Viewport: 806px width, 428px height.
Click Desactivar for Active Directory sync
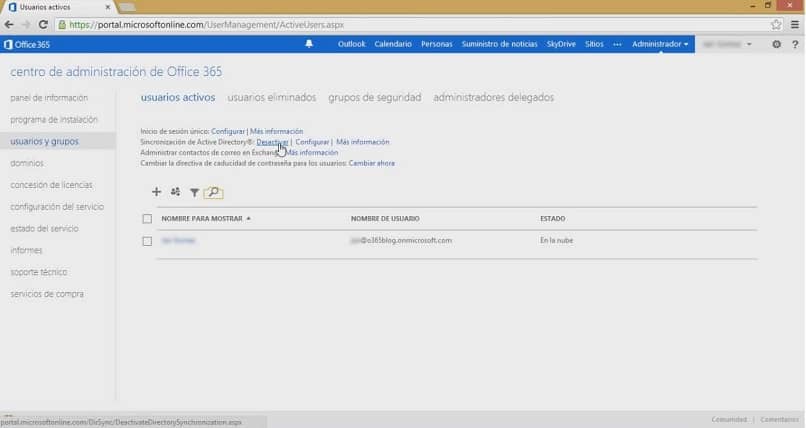coord(272,142)
